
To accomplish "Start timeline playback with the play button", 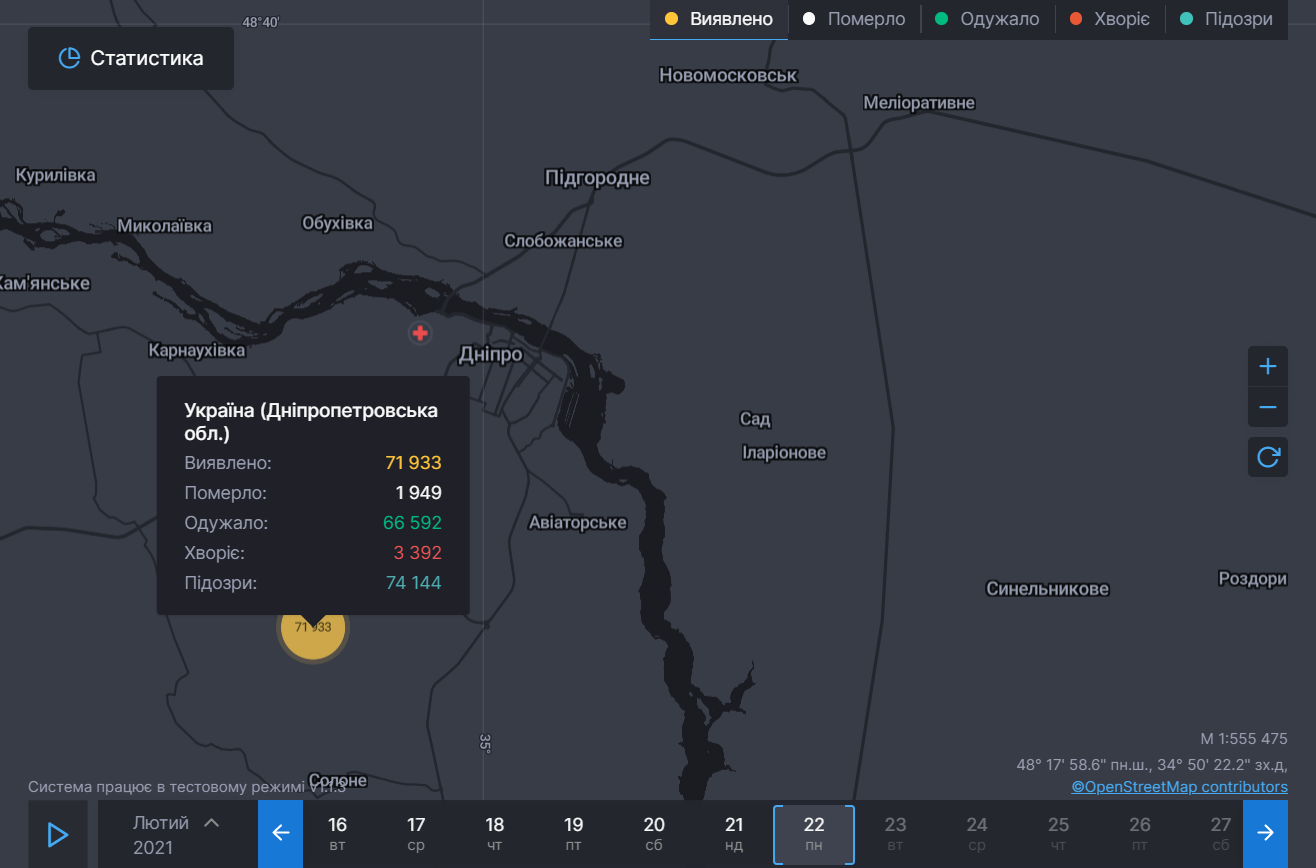I will 58,834.
